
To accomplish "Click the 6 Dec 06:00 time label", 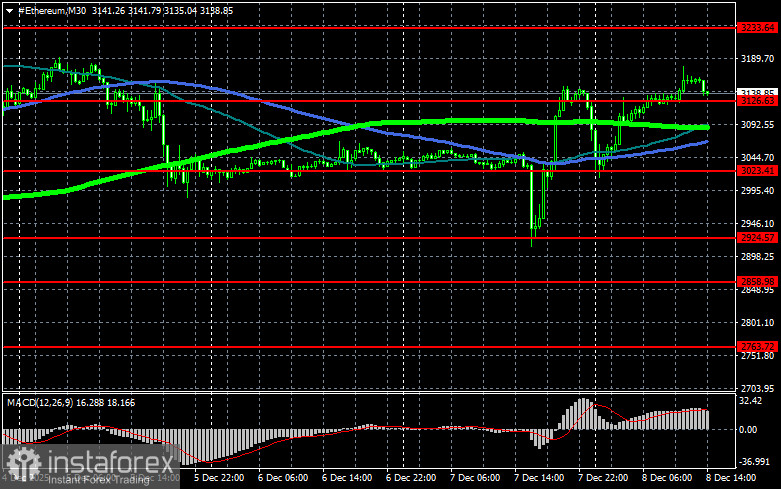I will click(x=283, y=478).
